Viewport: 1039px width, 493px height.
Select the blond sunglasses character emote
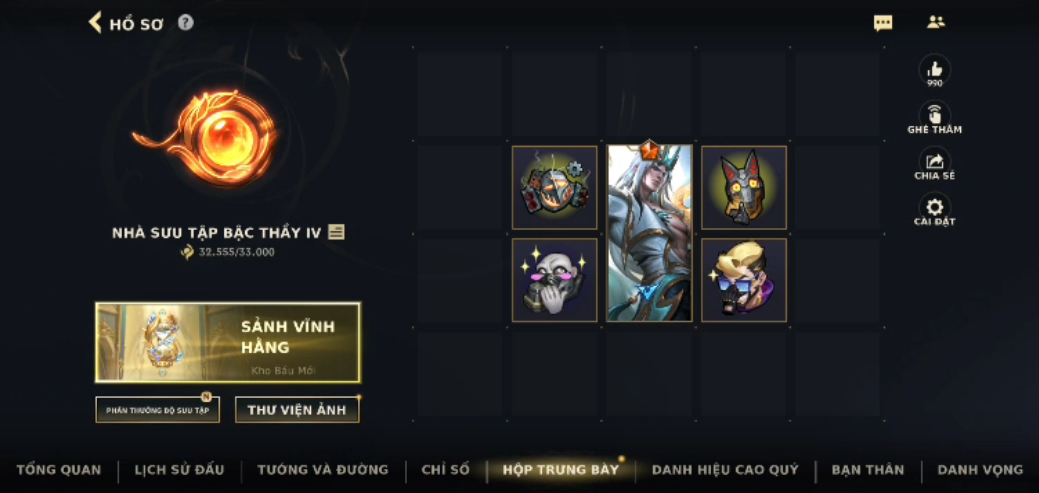click(744, 280)
